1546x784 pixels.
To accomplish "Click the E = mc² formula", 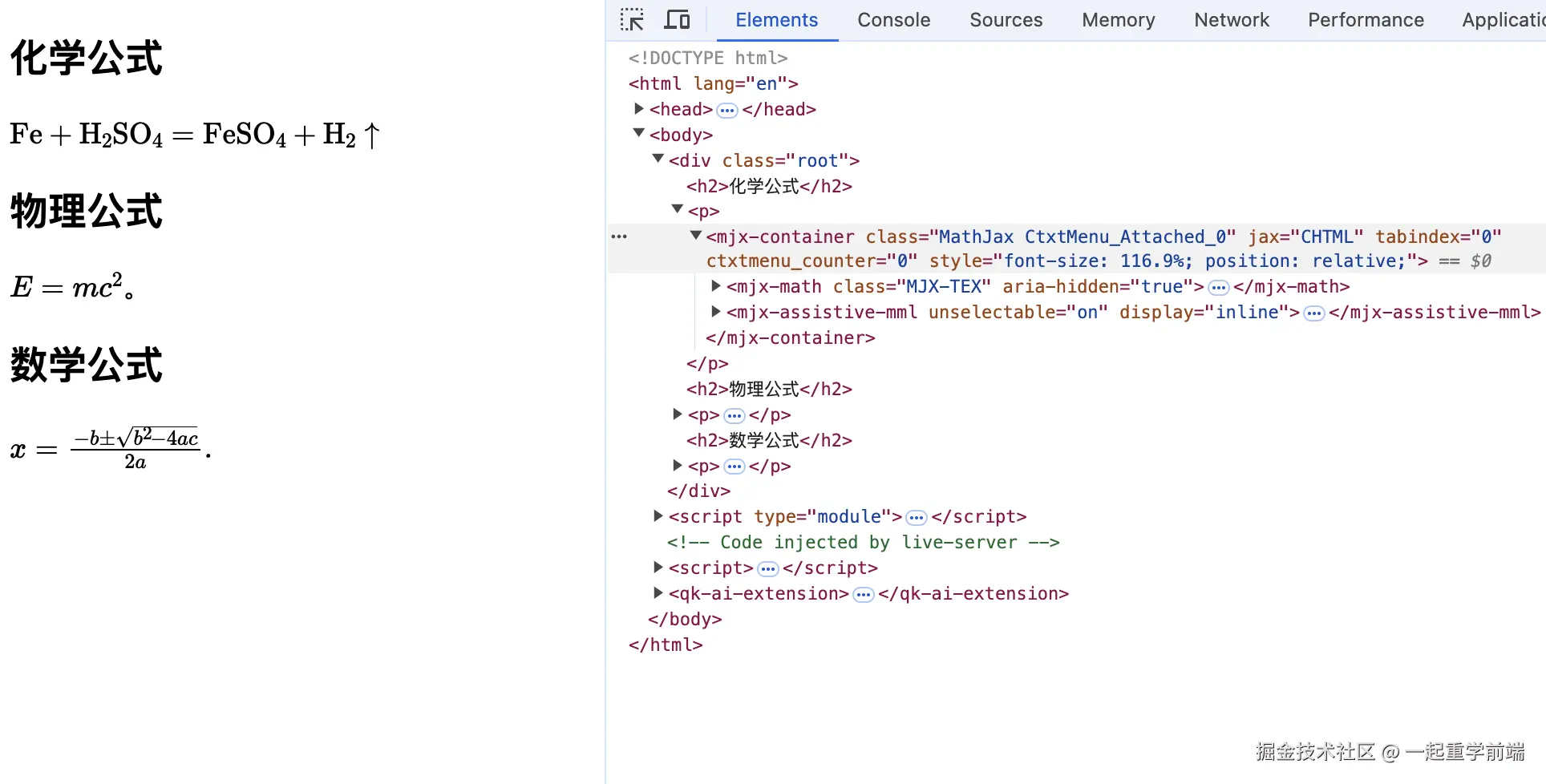I will tap(67, 285).
